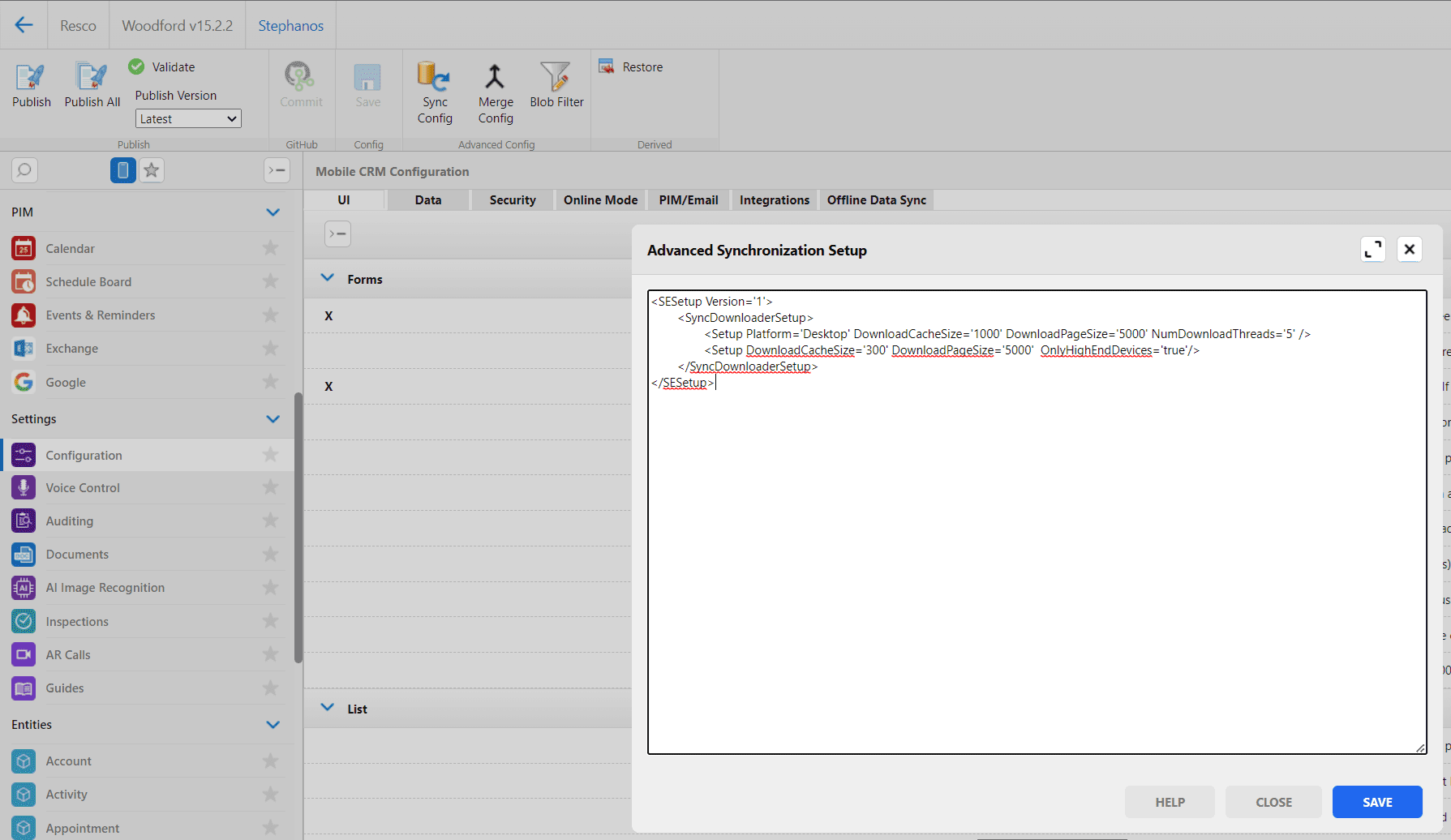The width and height of the screenshot is (1451, 840).
Task: Open the Offline Data Sync tab
Action: coord(876,200)
